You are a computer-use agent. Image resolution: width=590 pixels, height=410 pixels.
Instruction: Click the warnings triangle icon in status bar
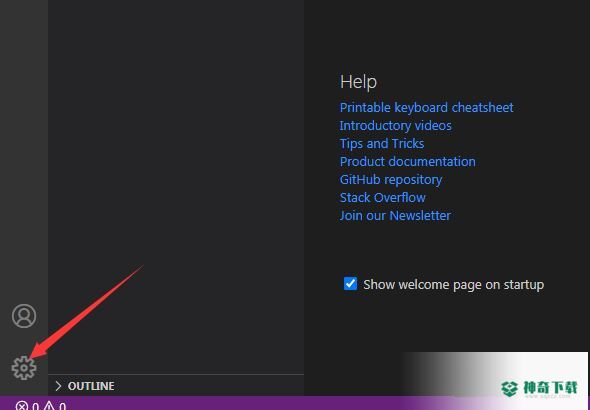49,406
